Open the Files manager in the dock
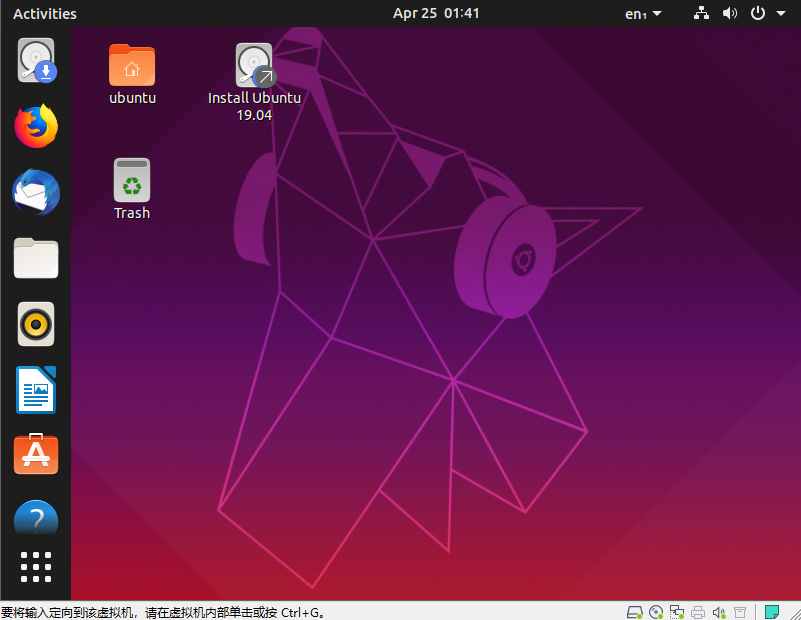Image resolution: width=801 pixels, height=620 pixels. click(x=36, y=258)
